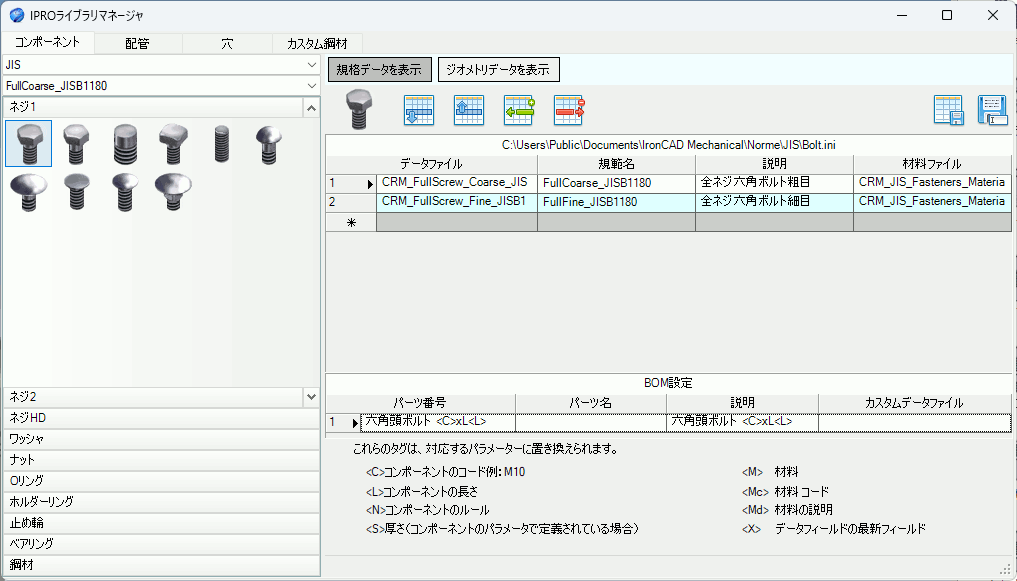Viewport: 1017px width, 581px height.
Task: Click the save table icon
Action: tap(949, 110)
